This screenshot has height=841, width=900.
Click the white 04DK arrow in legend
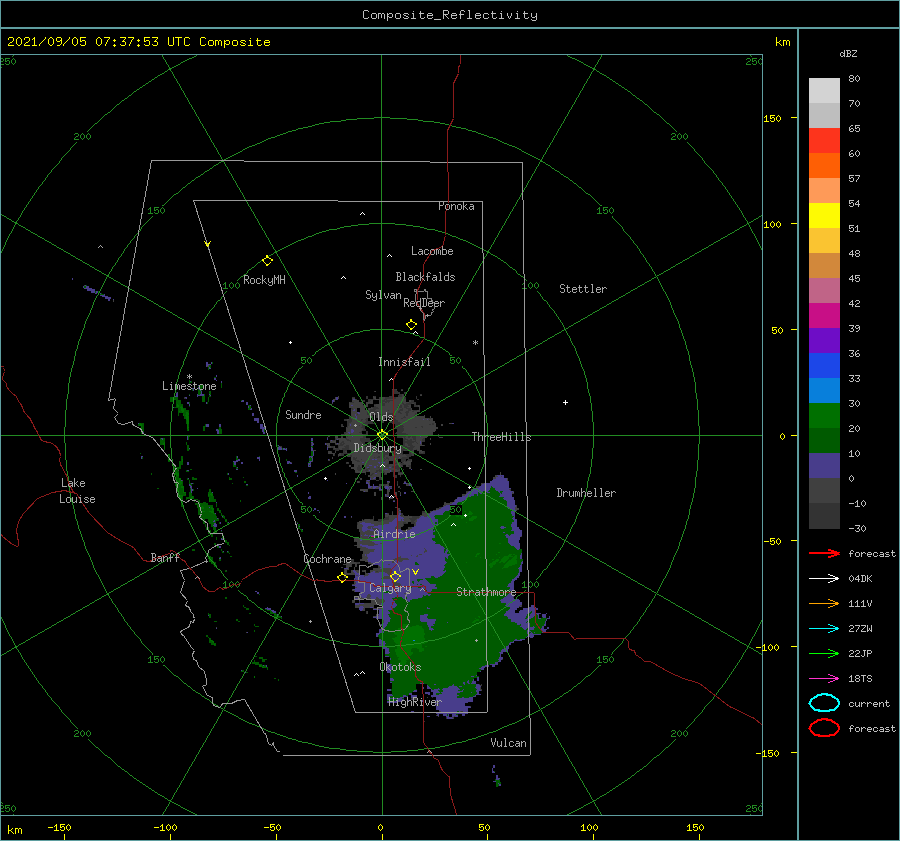click(824, 578)
